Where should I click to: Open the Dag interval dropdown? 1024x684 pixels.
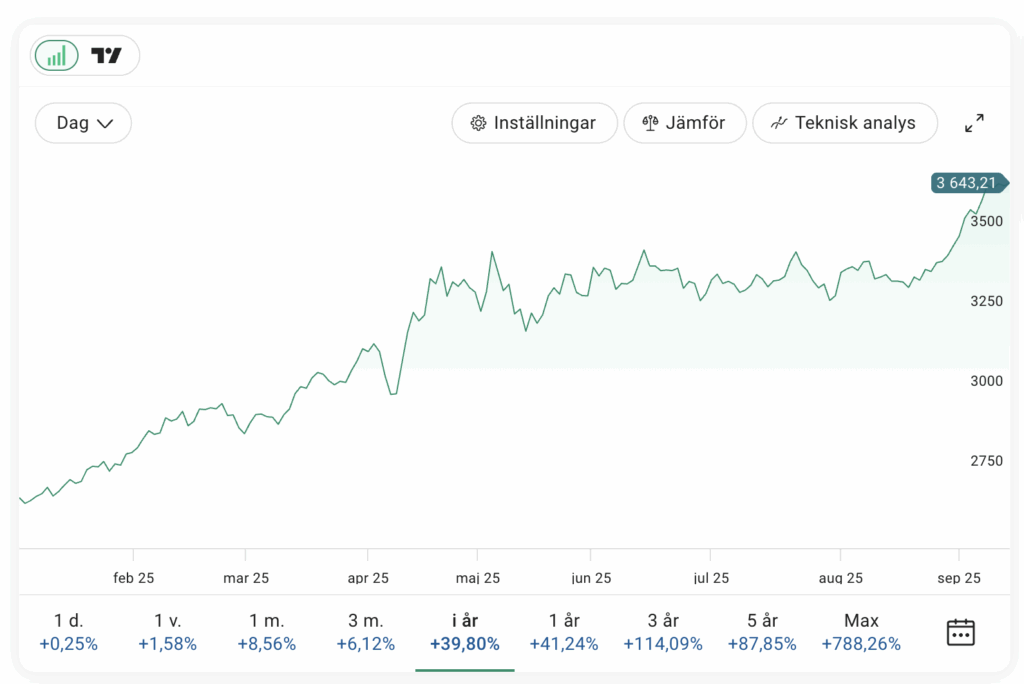pos(83,123)
